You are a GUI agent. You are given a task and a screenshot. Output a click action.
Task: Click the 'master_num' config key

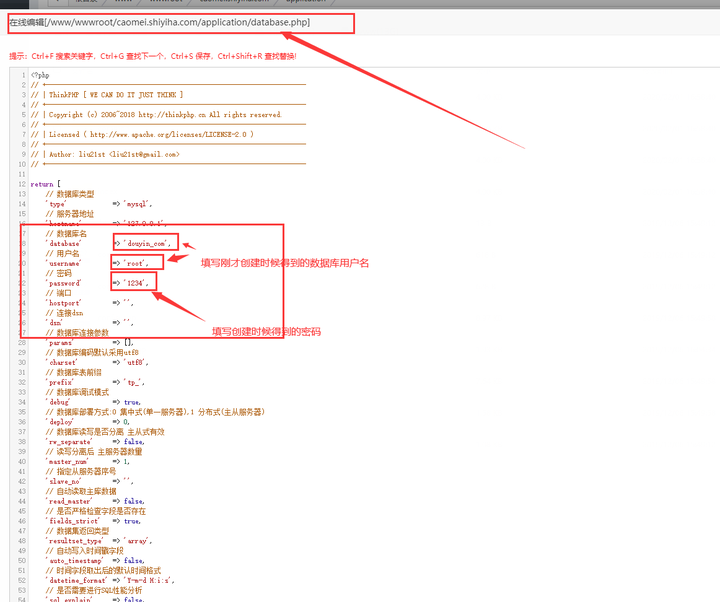[67, 462]
